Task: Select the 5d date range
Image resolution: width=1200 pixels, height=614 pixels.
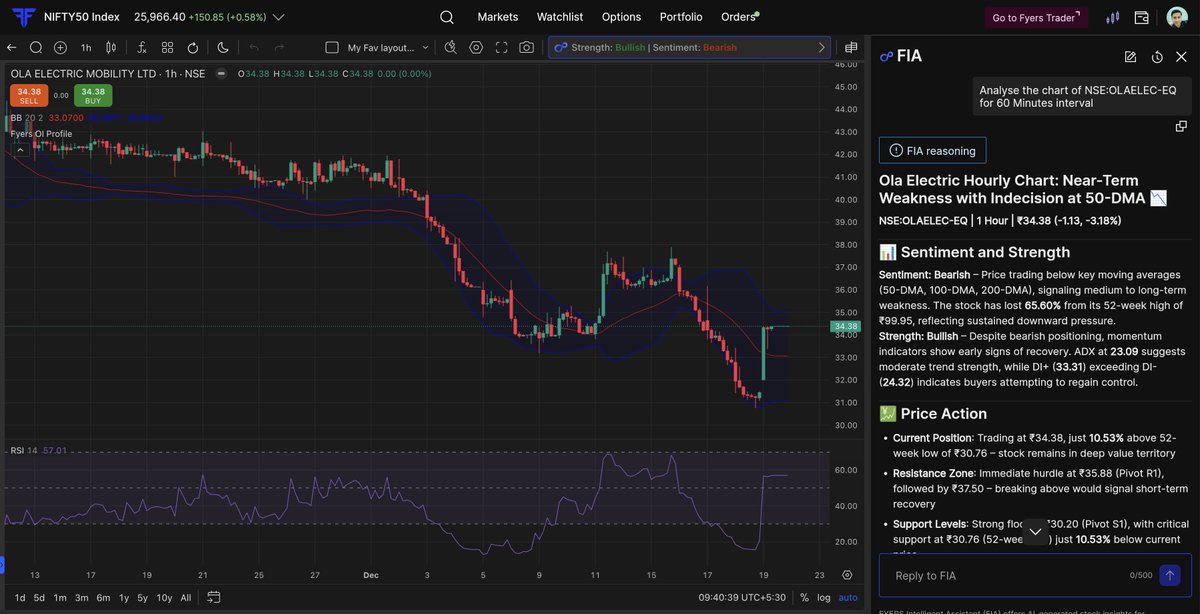Action: (x=39, y=597)
